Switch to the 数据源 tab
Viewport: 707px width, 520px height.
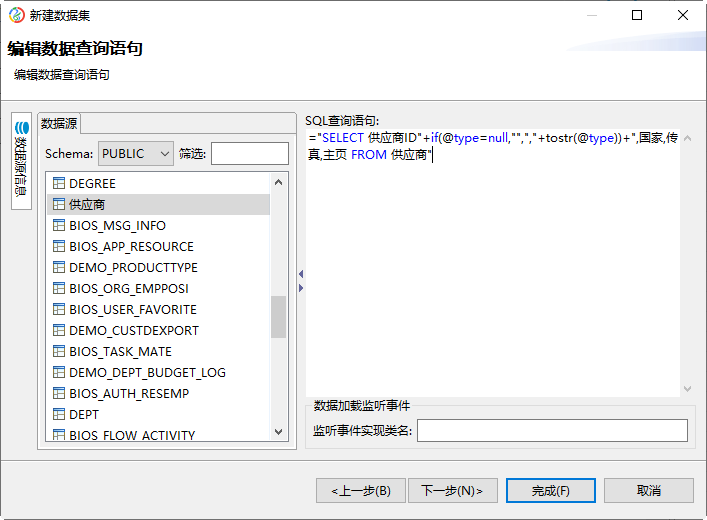pyautogui.click(x=59, y=124)
